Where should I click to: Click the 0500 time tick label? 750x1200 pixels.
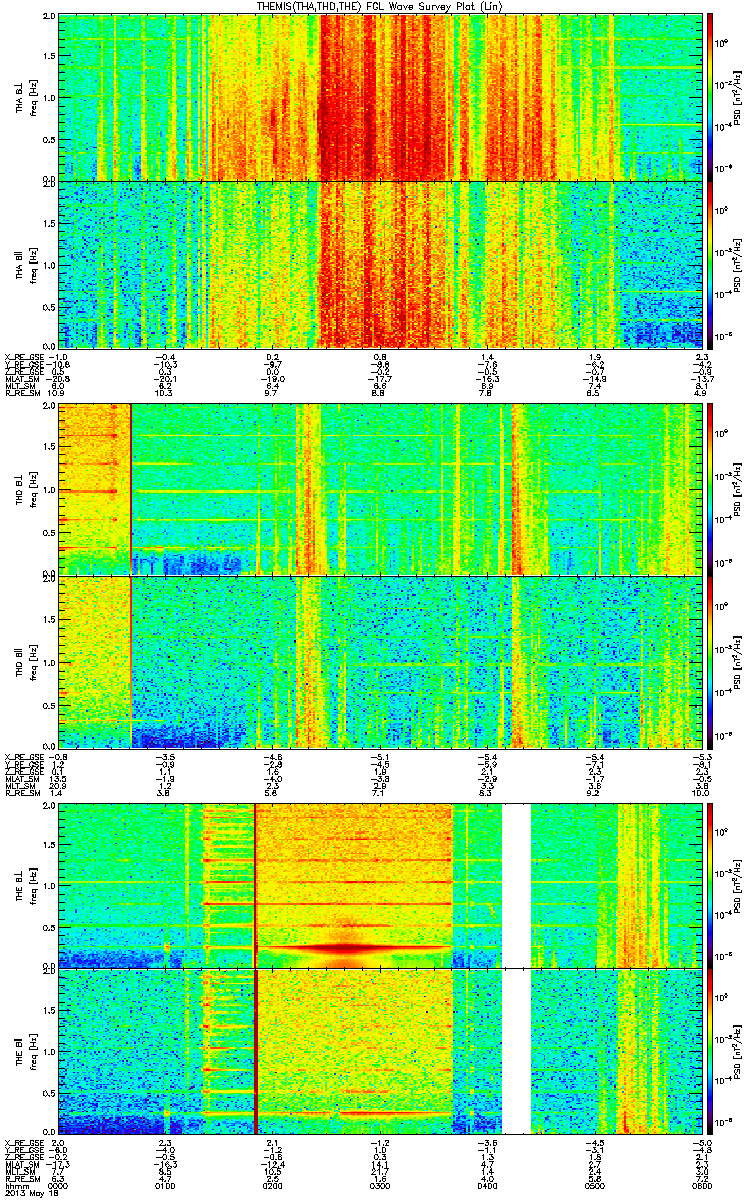pos(594,1186)
